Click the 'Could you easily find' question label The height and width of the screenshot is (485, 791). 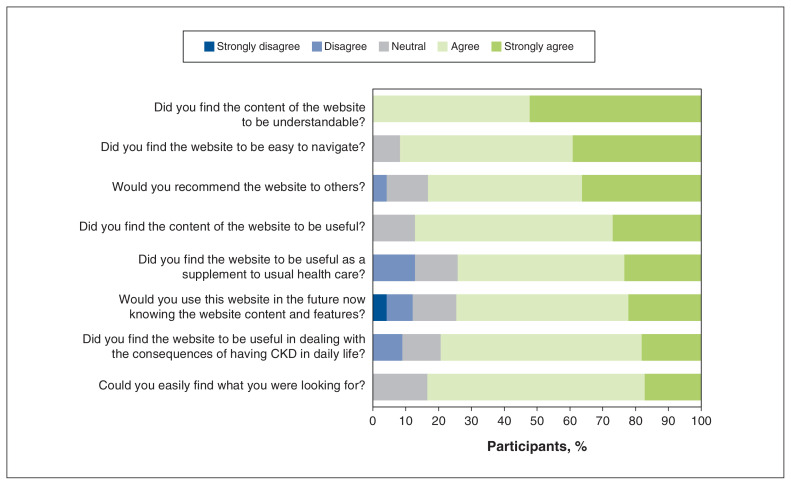[x=232, y=386]
